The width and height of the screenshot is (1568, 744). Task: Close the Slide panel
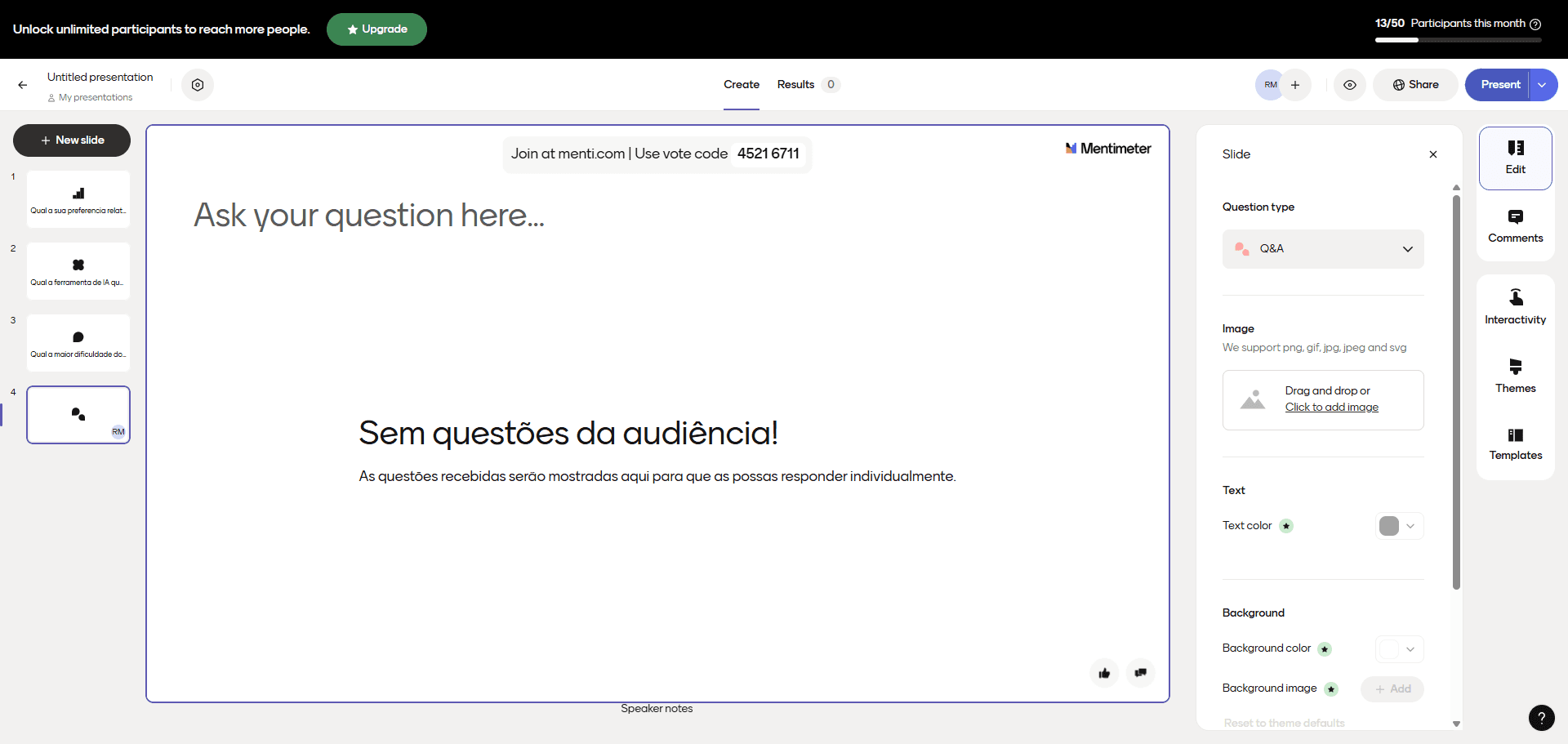click(1433, 154)
